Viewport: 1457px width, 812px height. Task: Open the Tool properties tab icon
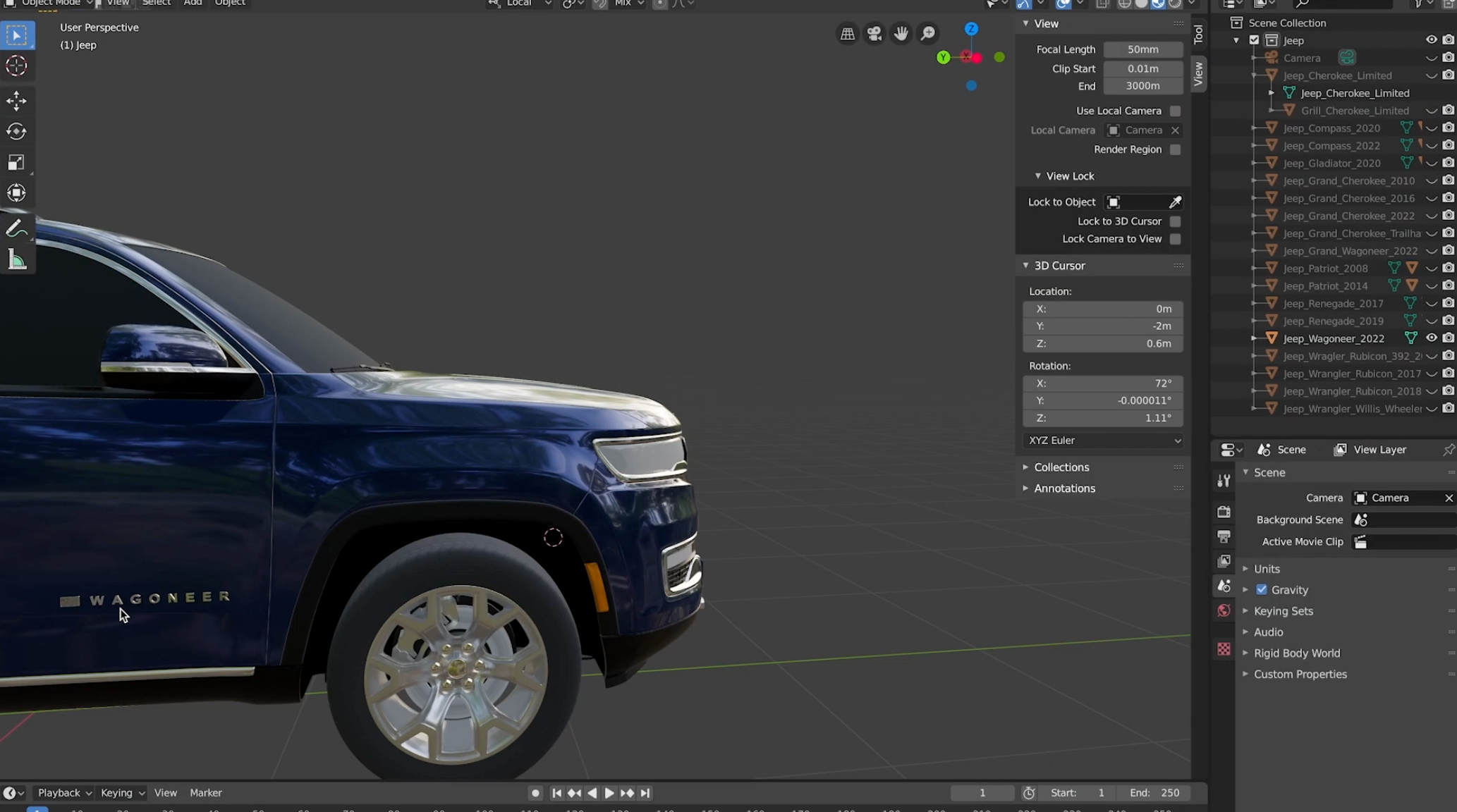1224,481
